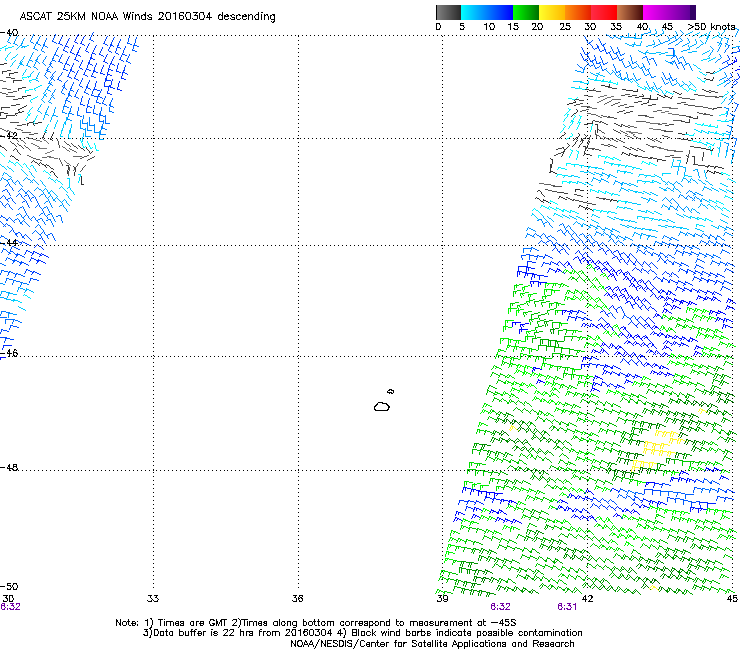Screen dimensions: 740x650
Task: Click the 'NOAA/NESDIS/Center for Satellite Applications' credit
Action: point(399,644)
